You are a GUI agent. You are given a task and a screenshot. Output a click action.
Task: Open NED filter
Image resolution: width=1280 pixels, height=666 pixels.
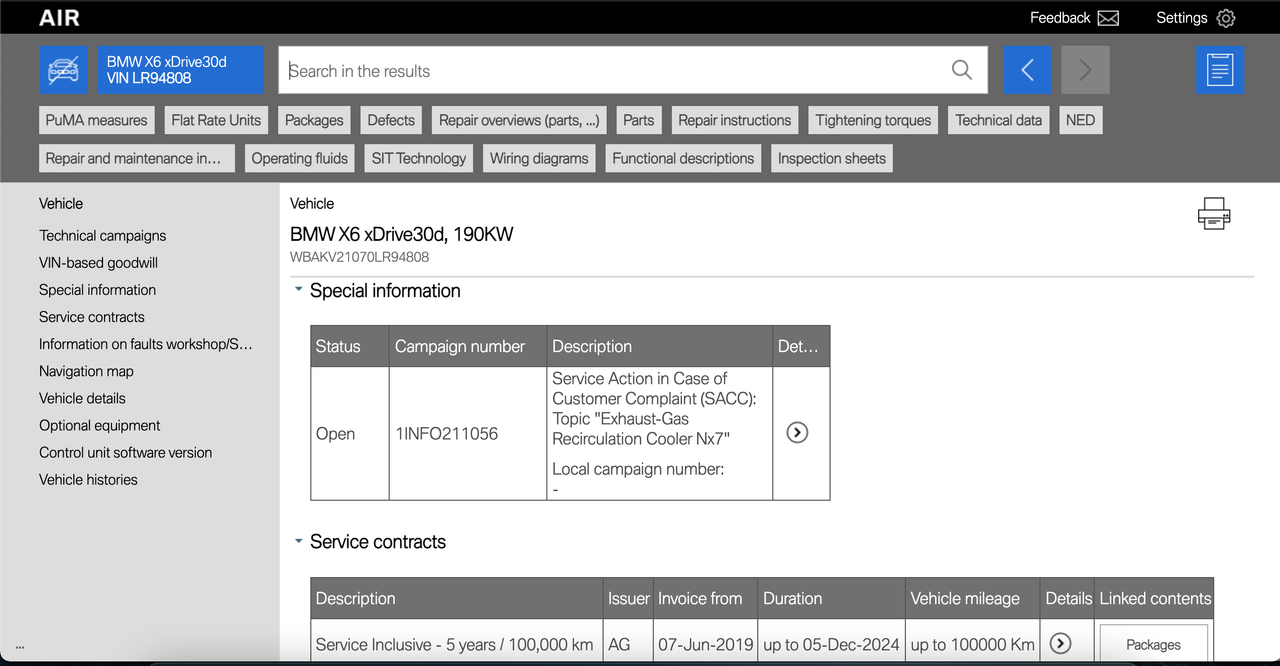(1080, 120)
